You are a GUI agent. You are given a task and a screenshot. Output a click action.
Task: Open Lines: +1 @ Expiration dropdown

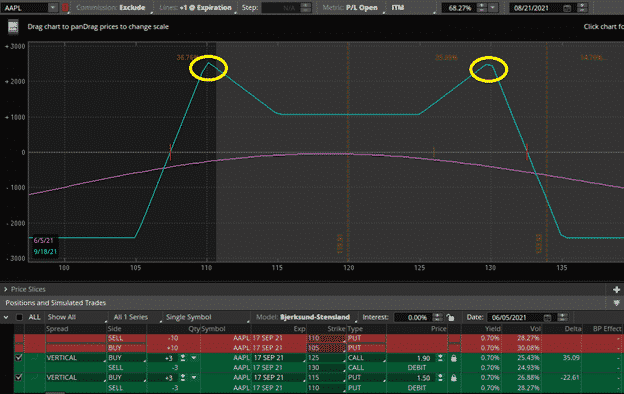tap(197, 8)
